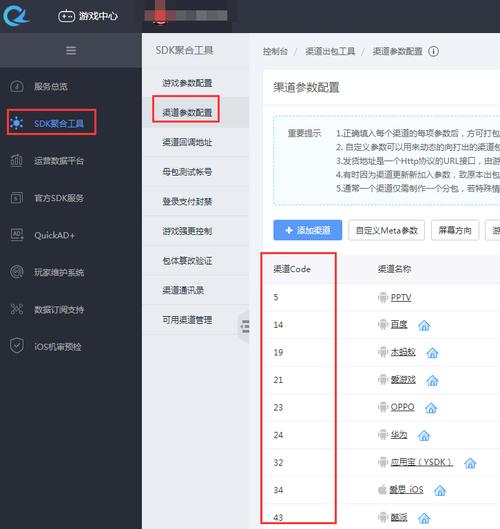Open the 酷派 channel link

tap(399, 517)
